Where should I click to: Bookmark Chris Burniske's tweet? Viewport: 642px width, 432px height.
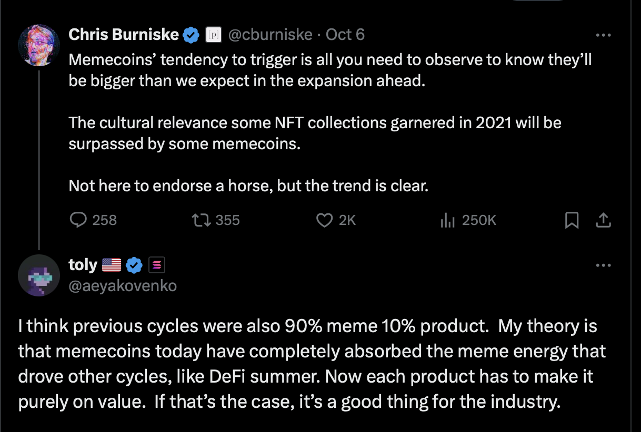571,220
